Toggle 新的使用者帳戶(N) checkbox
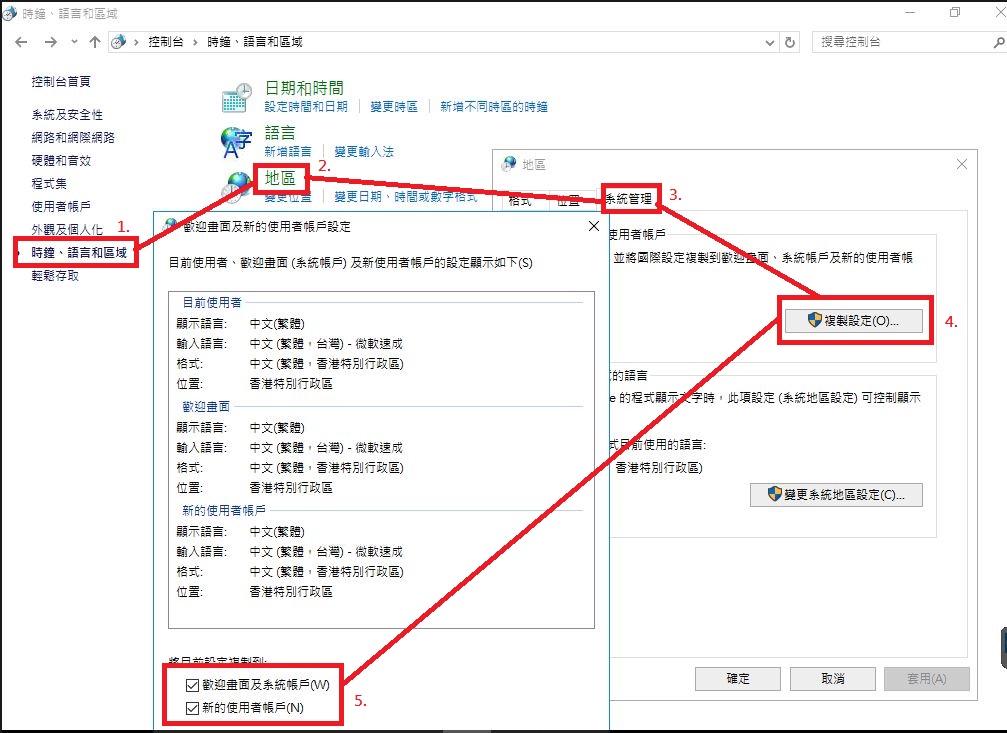Viewport: 1007px width, 733px height. click(x=192, y=708)
